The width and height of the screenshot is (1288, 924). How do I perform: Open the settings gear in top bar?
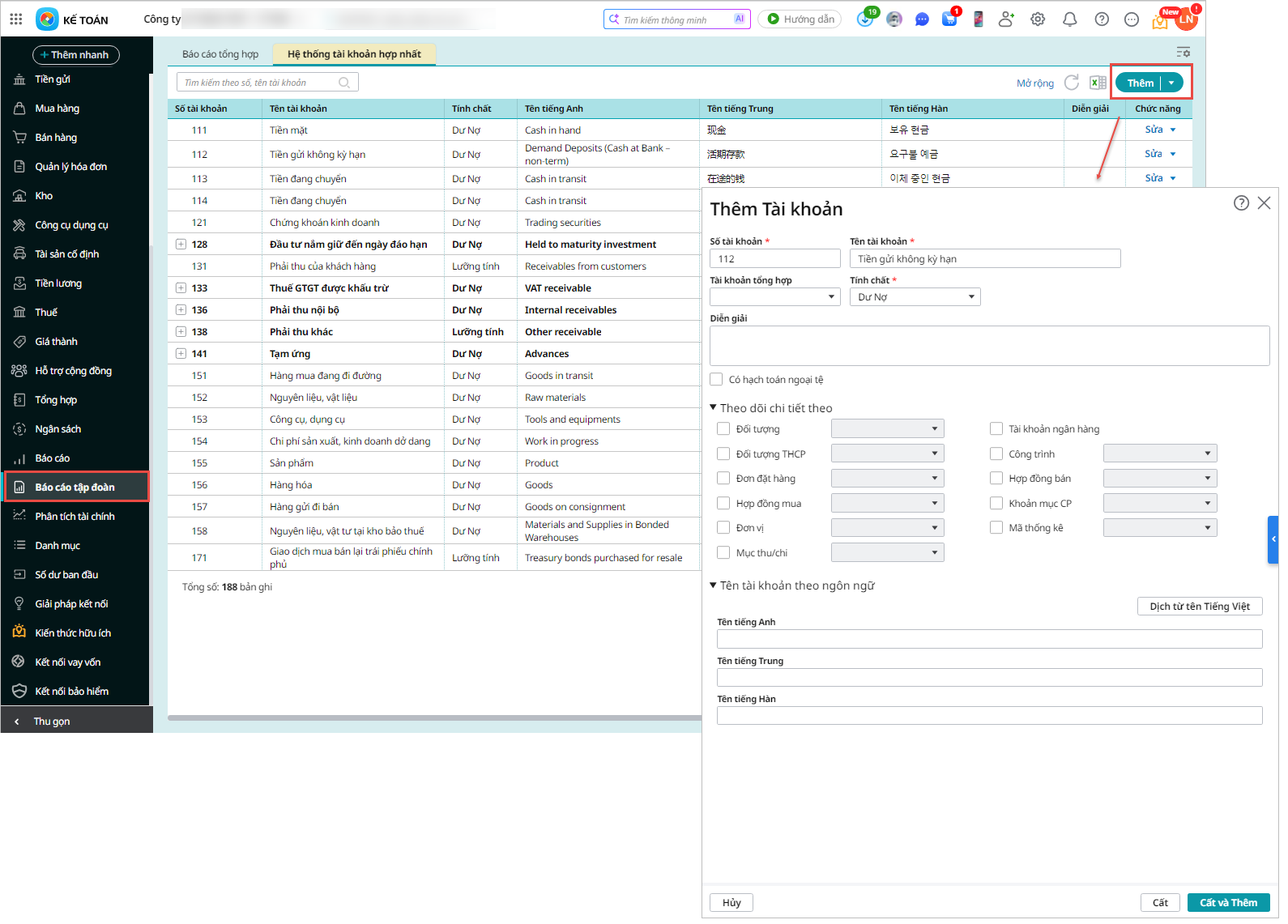coord(1038,19)
